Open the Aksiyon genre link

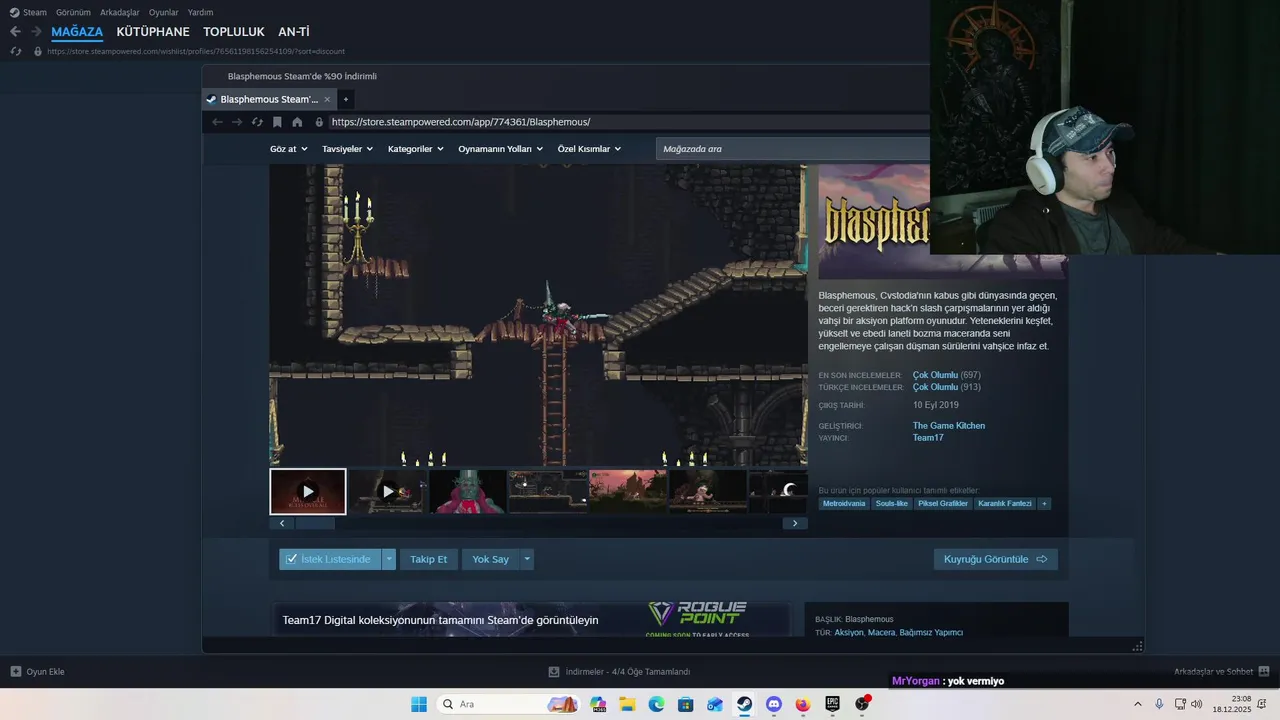click(x=849, y=633)
